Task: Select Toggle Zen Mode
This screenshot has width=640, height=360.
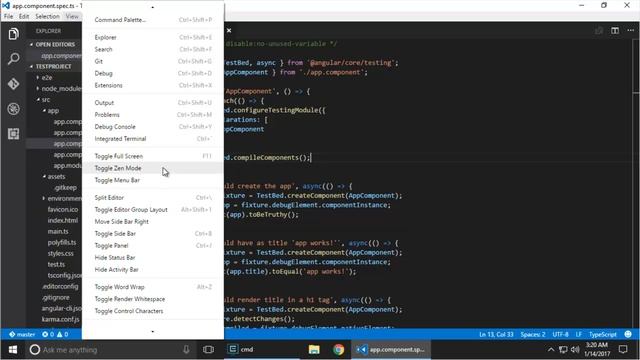Action: 153,168
